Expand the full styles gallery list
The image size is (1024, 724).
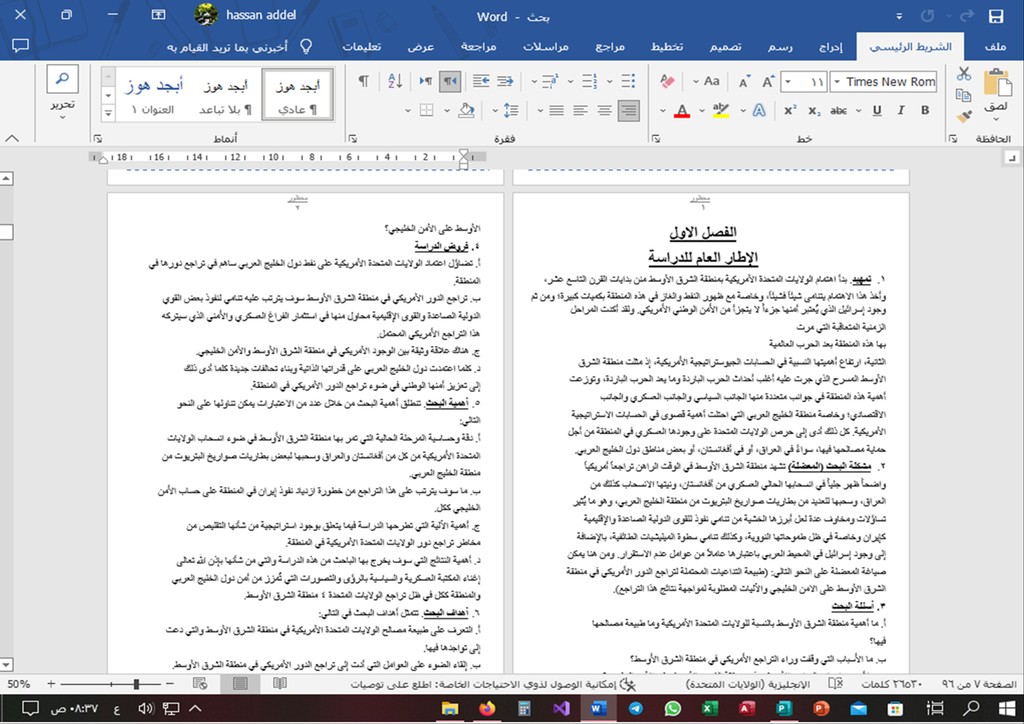(108, 113)
